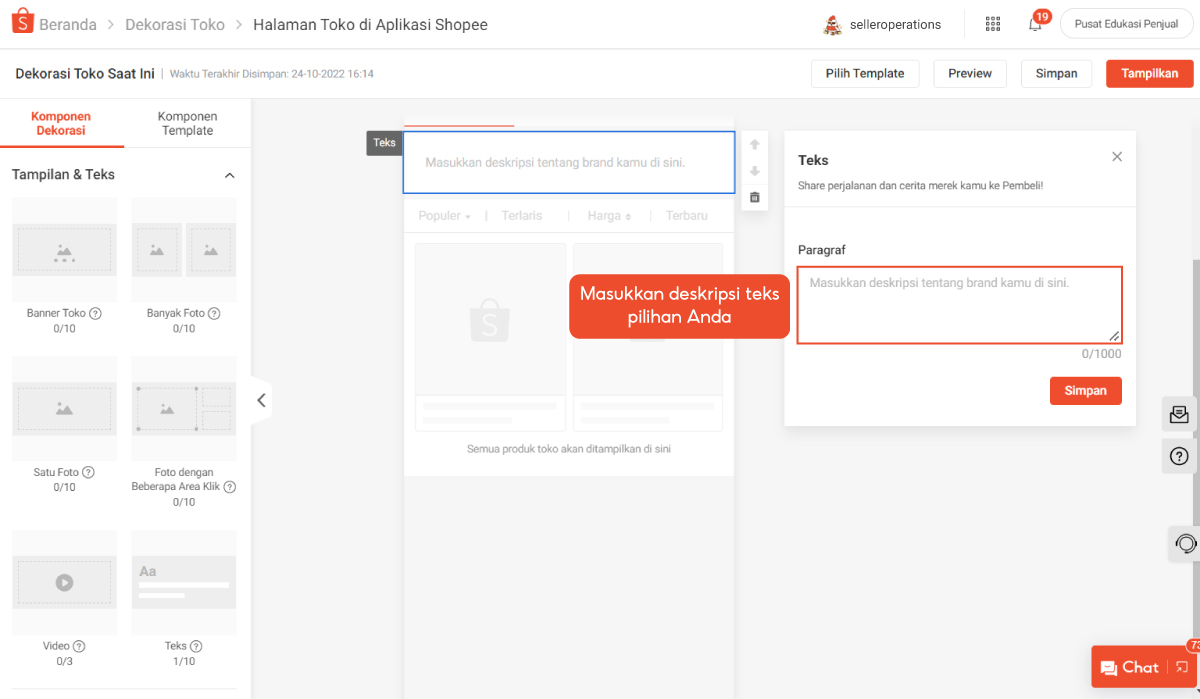Viewport: 1200px width, 699px height.
Task: Select the Video component thumbnail
Action: pyautogui.click(x=64, y=581)
